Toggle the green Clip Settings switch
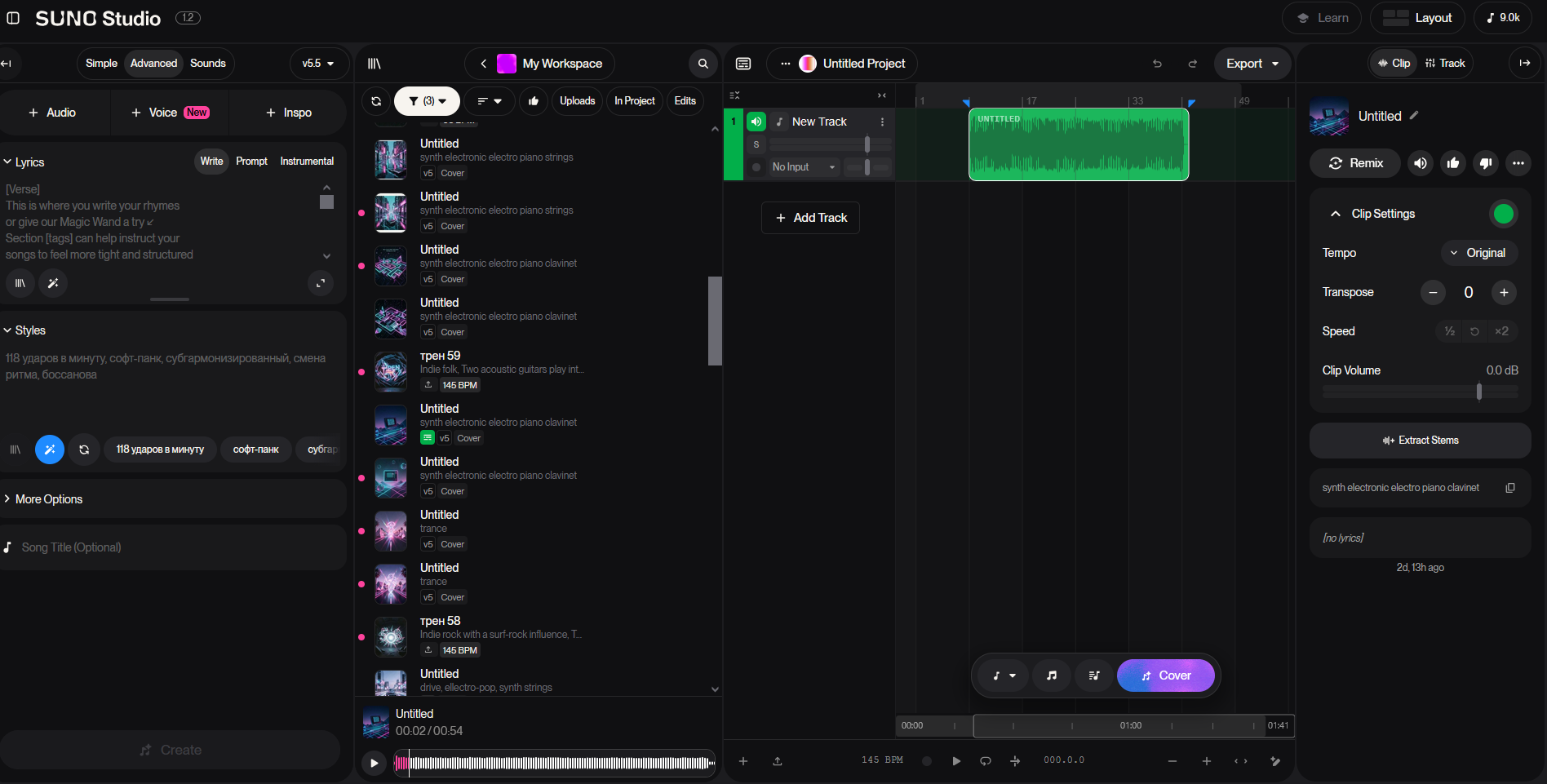Viewport: 1547px width, 784px height. pyautogui.click(x=1503, y=214)
